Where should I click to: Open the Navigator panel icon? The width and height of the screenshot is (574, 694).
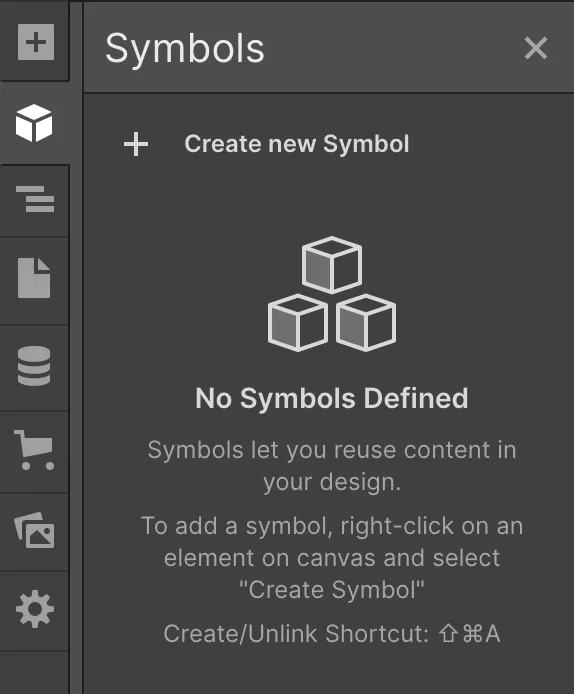pyautogui.click(x=35, y=199)
